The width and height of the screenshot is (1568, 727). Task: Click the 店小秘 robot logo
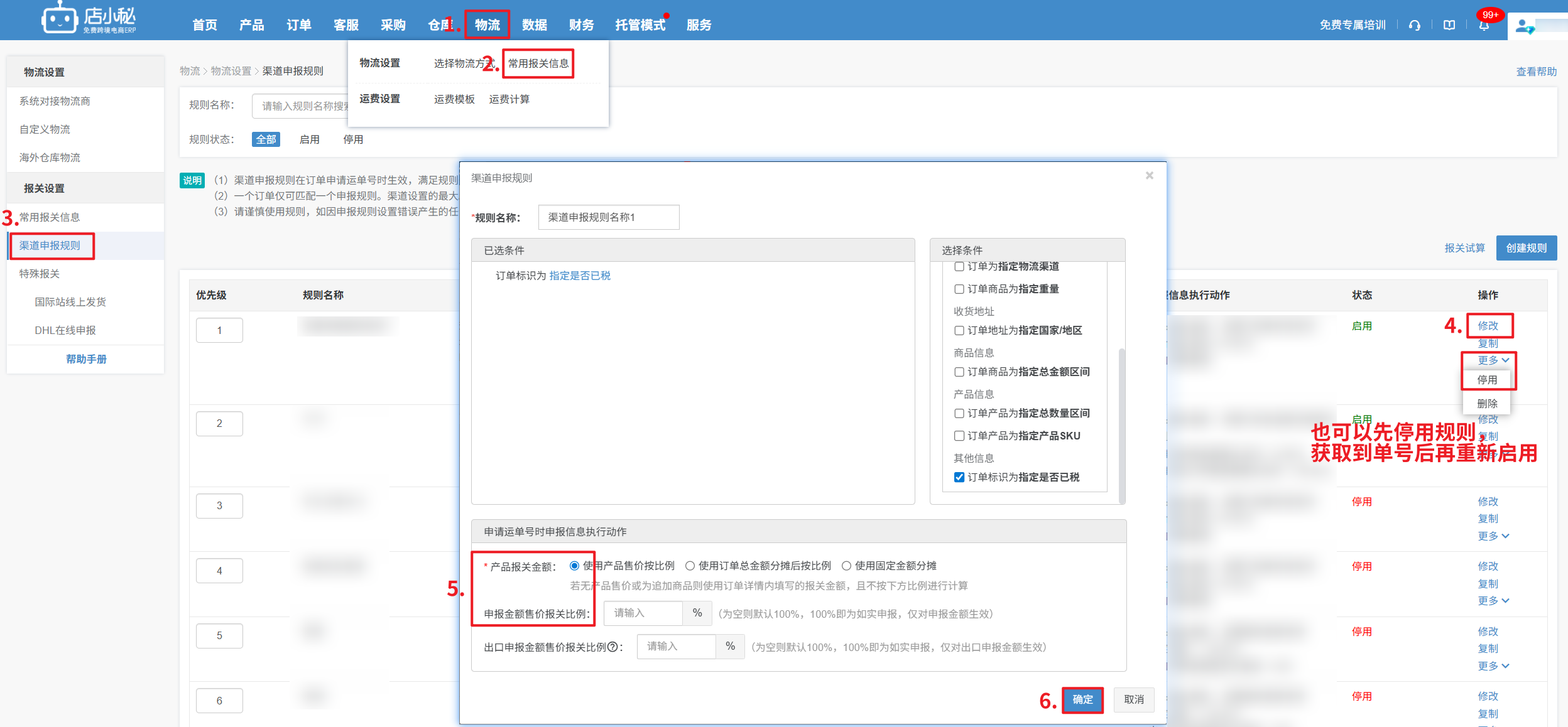click(x=59, y=20)
